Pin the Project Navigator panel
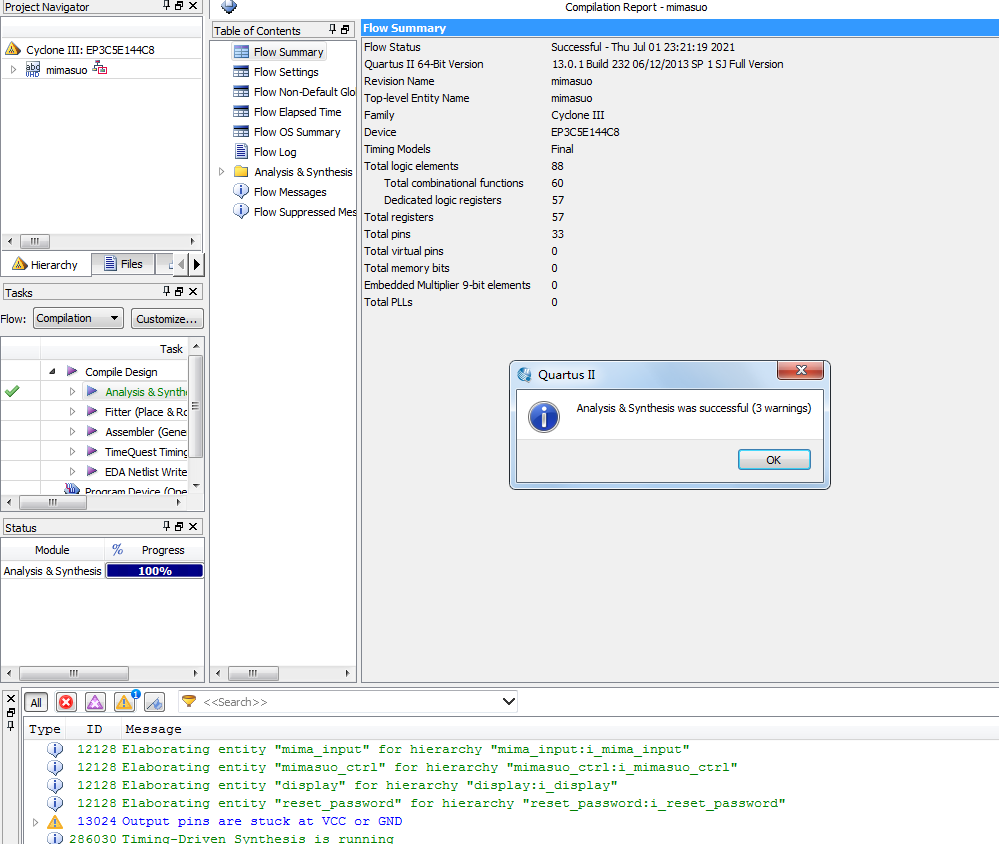This screenshot has height=844, width=999. pyautogui.click(x=166, y=6)
